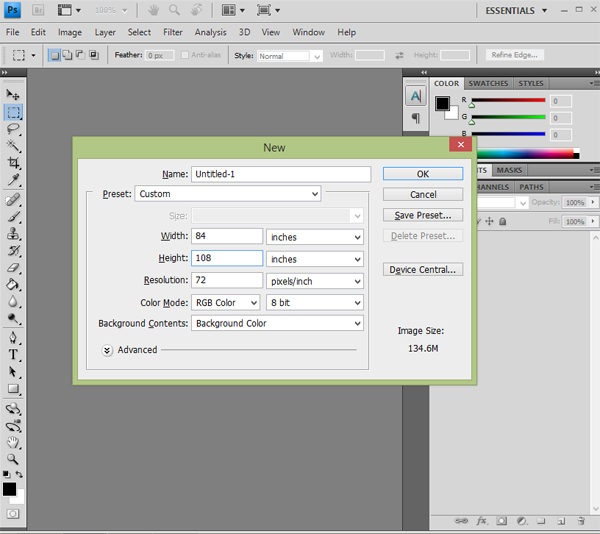Open the File menu
Viewport: 600px width, 534px height.
point(12,33)
